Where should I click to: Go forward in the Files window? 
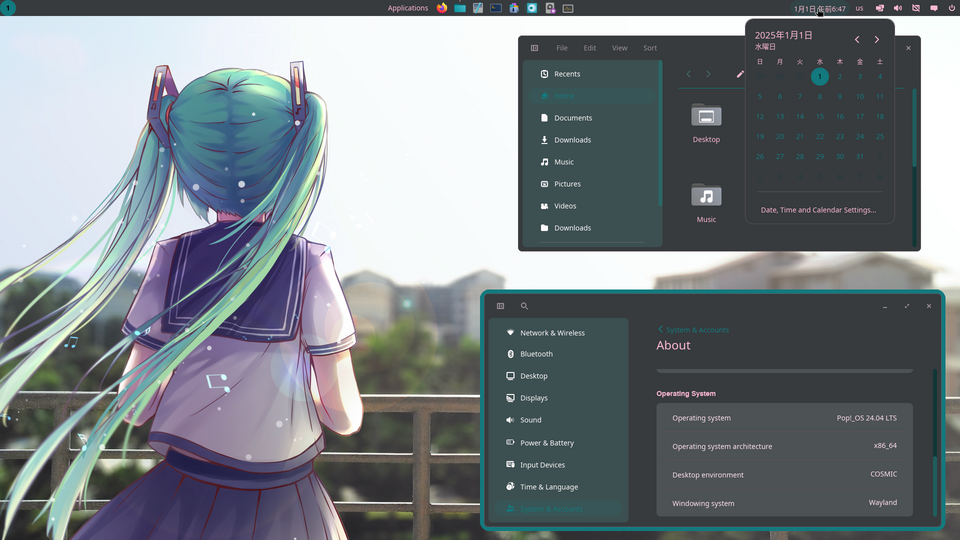coord(708,74)
